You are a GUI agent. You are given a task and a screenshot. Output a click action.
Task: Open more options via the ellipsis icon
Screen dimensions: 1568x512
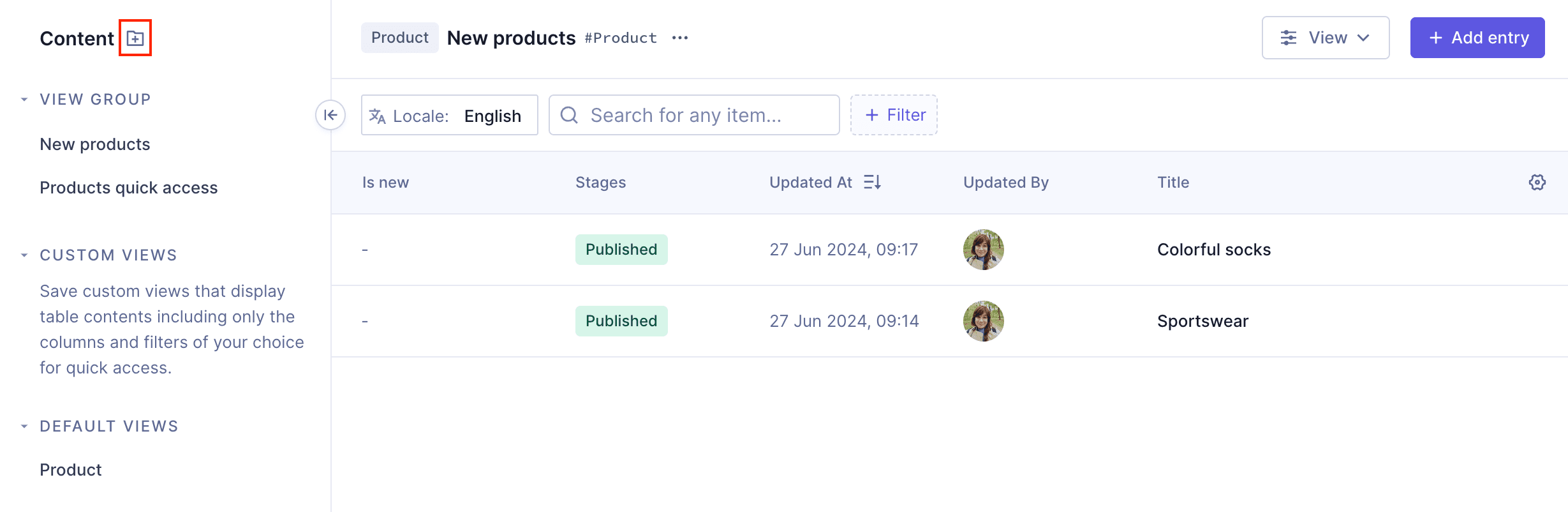(x=679, y=38)
